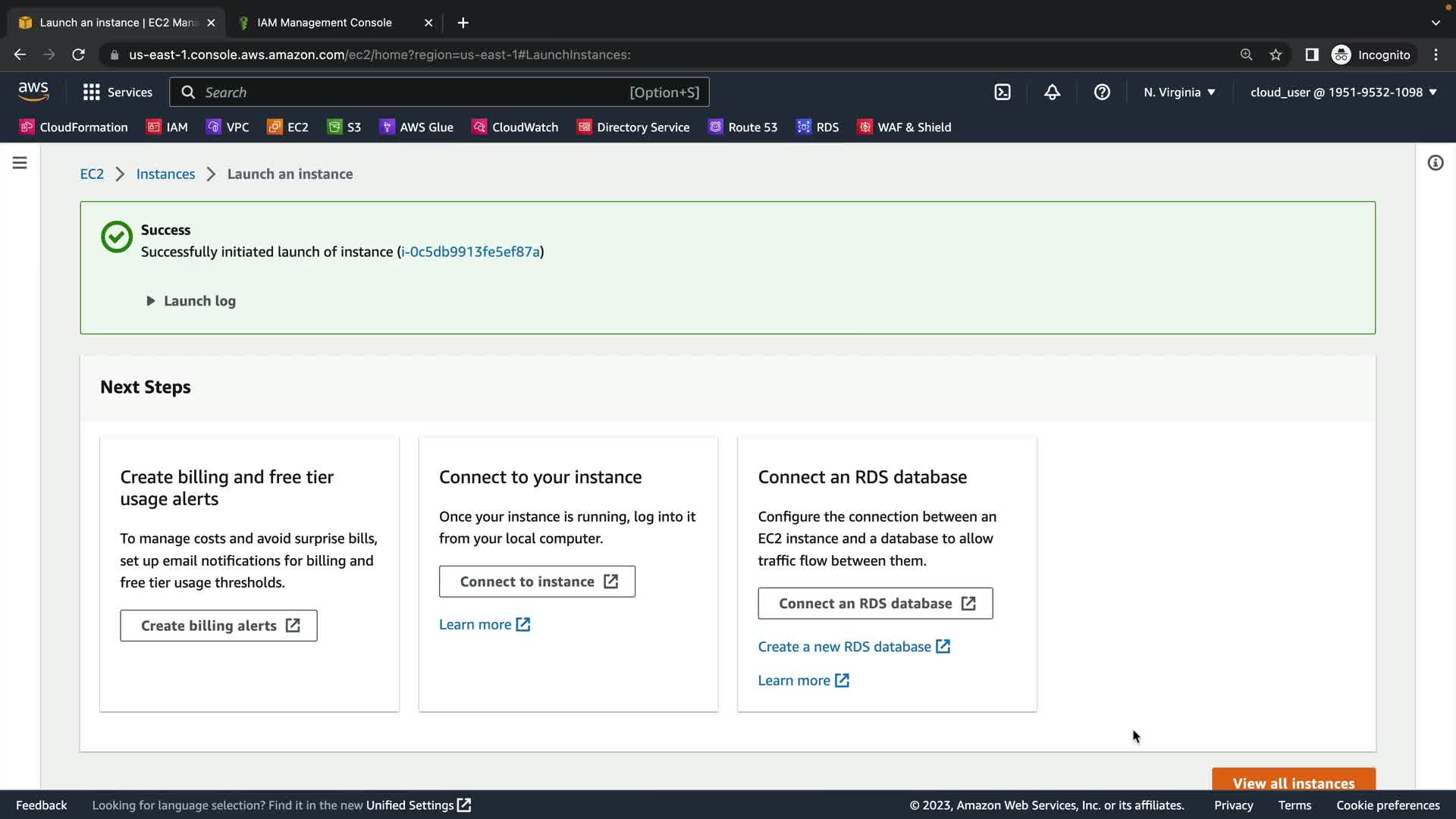Open the notifications bell icon

tap(1052, 93)
